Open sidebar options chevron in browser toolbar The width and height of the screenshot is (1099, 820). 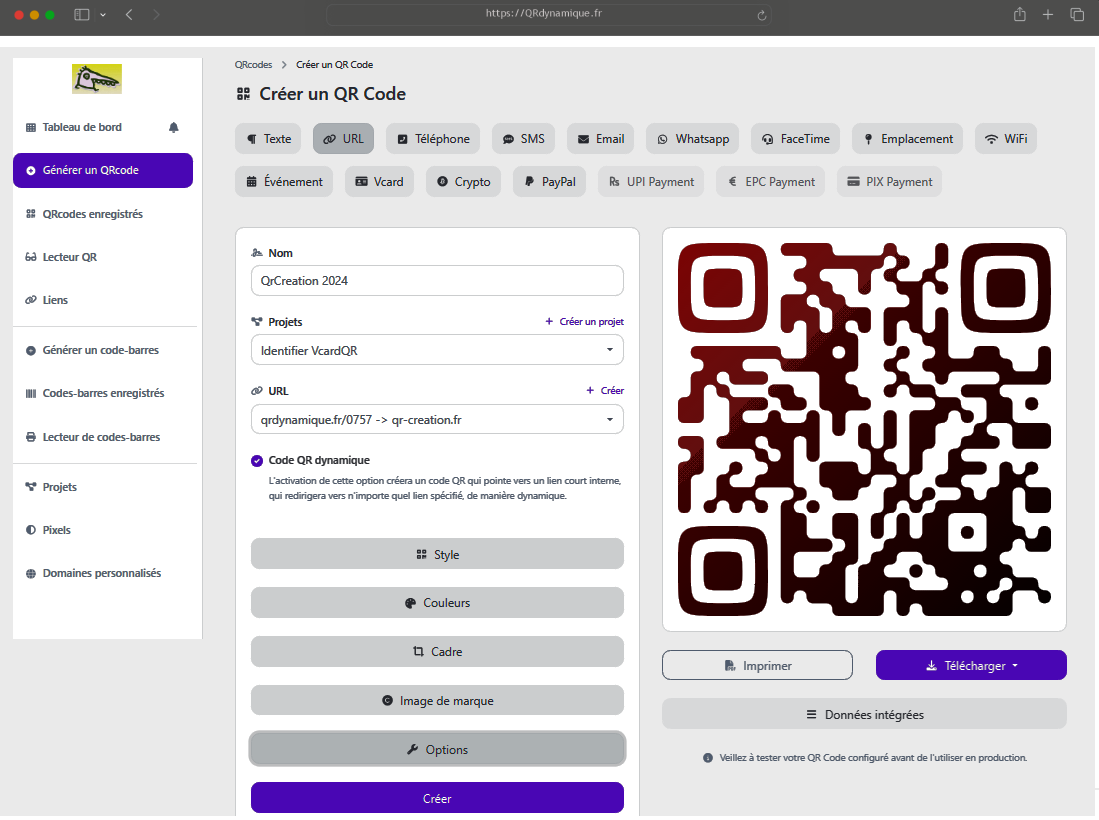tap(103, 15)
